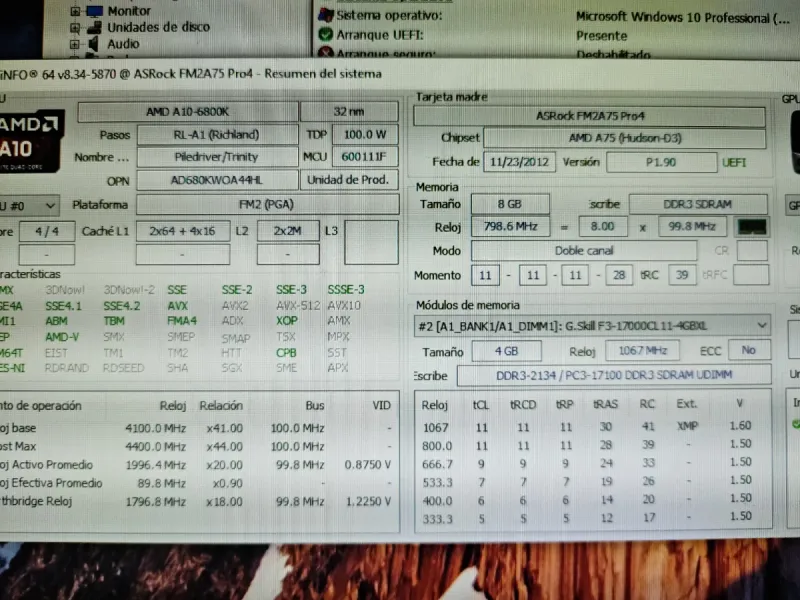Click the memory clock 798.6 MHz field

tap(510, 227)
